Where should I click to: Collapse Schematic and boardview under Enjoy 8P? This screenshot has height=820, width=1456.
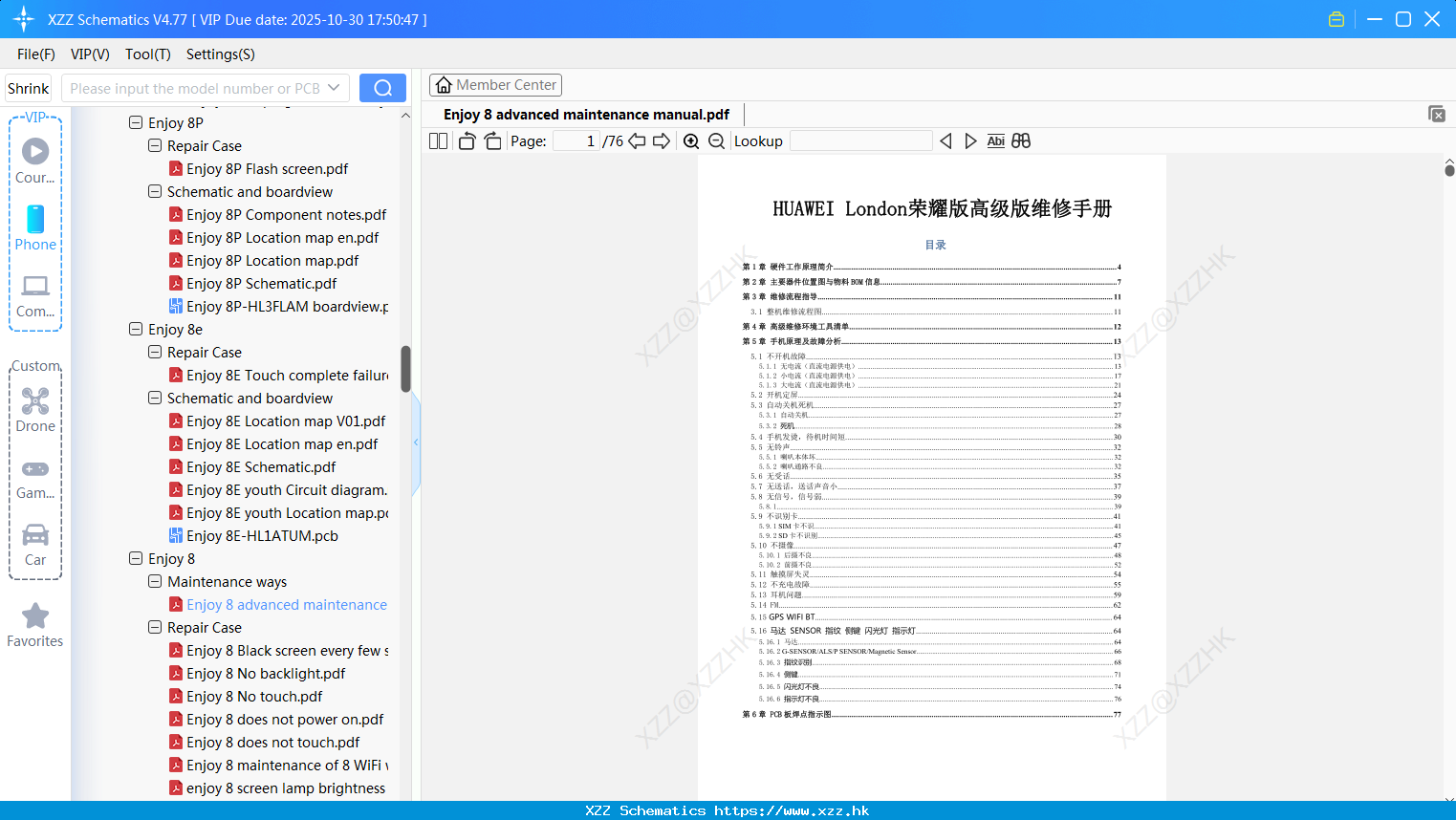pyautogui.click(x=155, y=191)
